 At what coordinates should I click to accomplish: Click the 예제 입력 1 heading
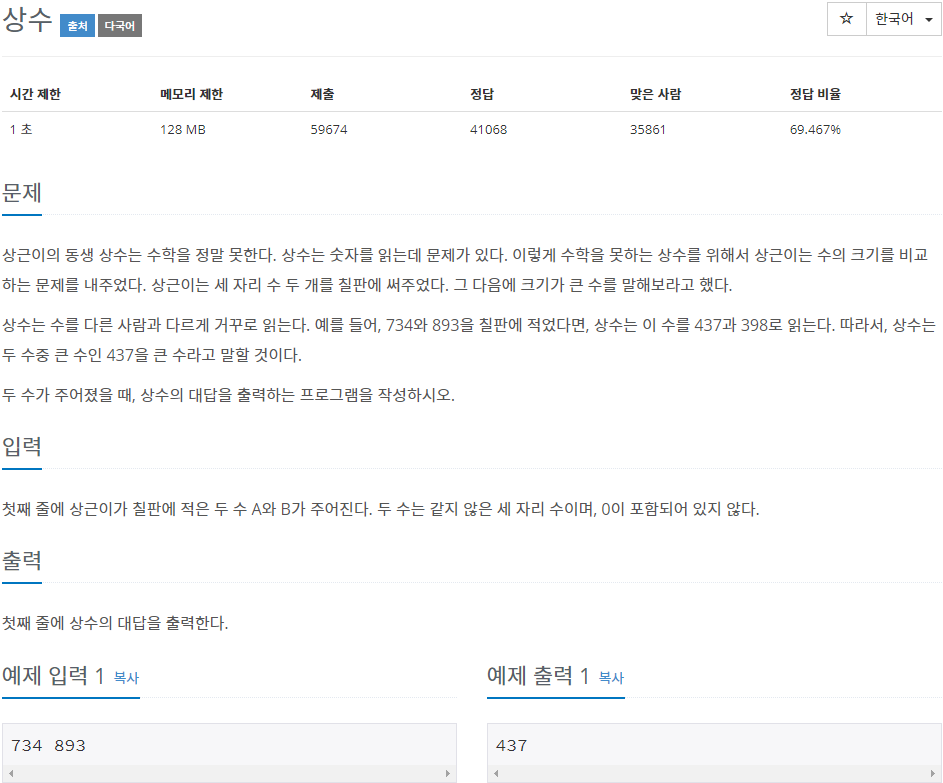[x=54, y=676]
